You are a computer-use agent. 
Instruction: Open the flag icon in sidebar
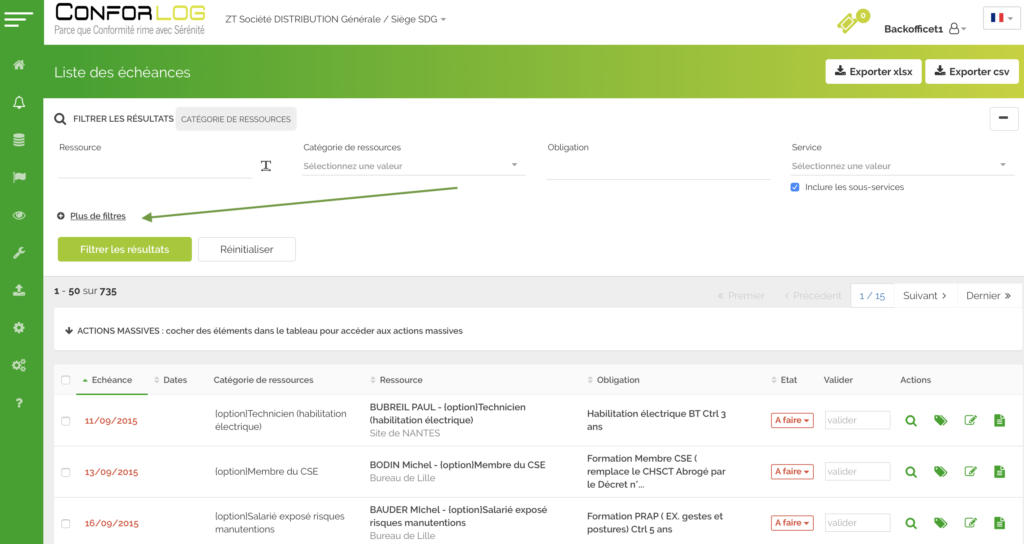click(19, 177)
